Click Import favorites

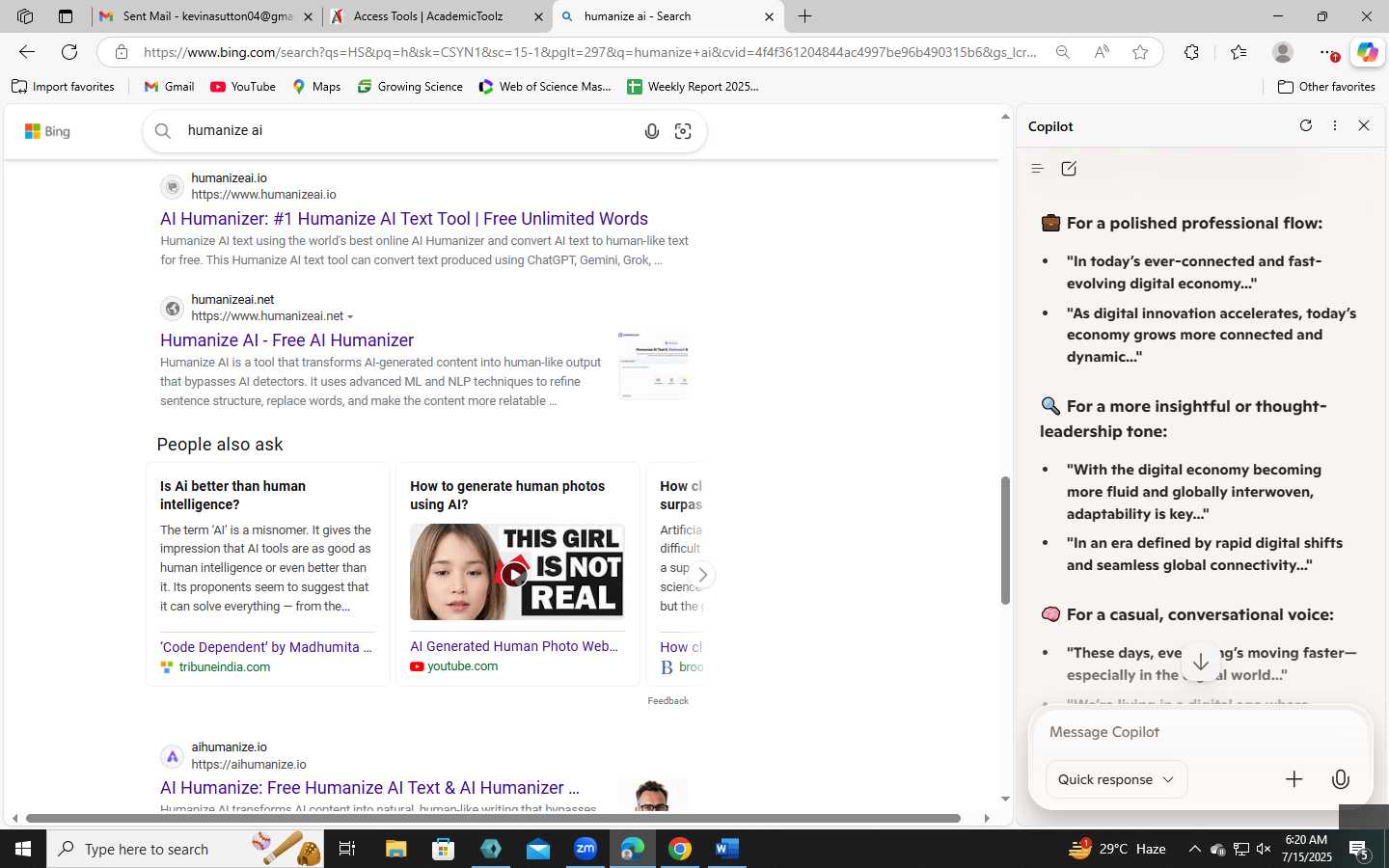coord(63,87)
